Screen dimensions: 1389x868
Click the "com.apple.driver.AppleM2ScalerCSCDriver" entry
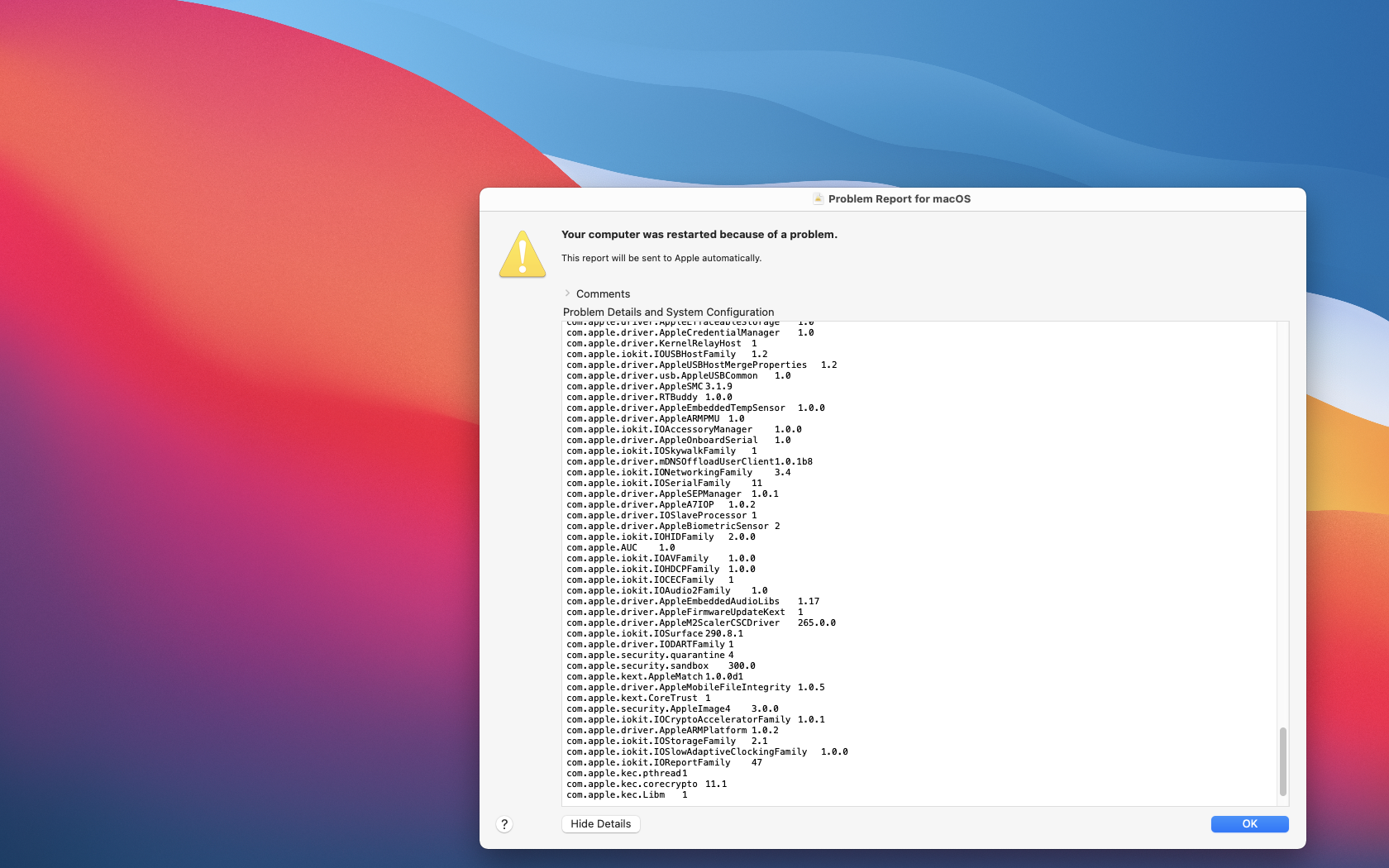701,623
